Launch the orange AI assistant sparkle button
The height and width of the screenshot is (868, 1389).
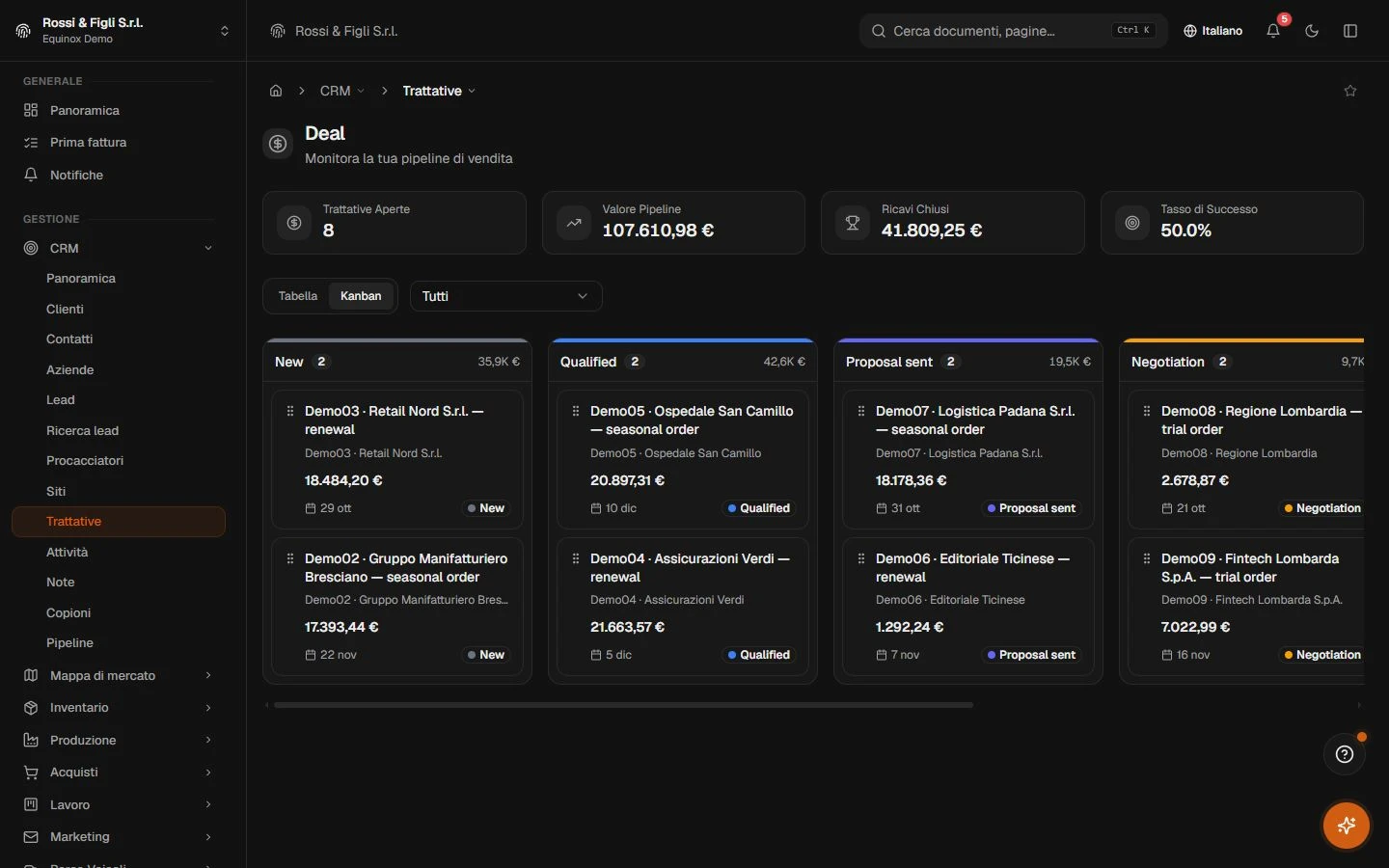[x=1347, y=826]
